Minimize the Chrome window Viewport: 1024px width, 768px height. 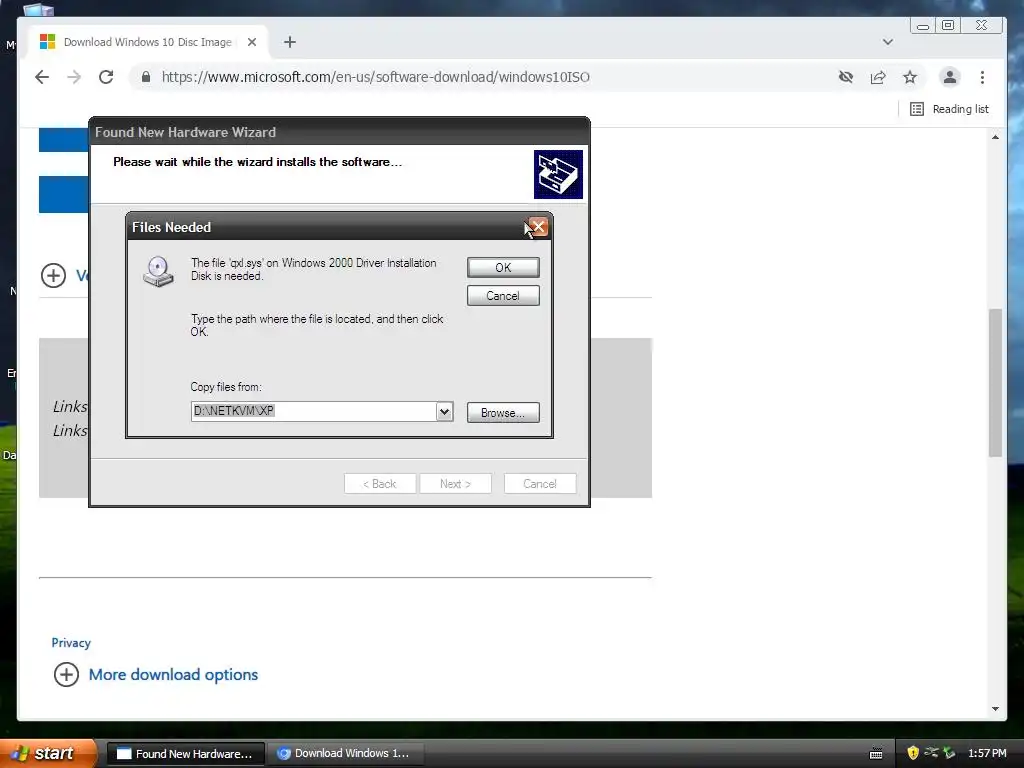coord(923,26)
